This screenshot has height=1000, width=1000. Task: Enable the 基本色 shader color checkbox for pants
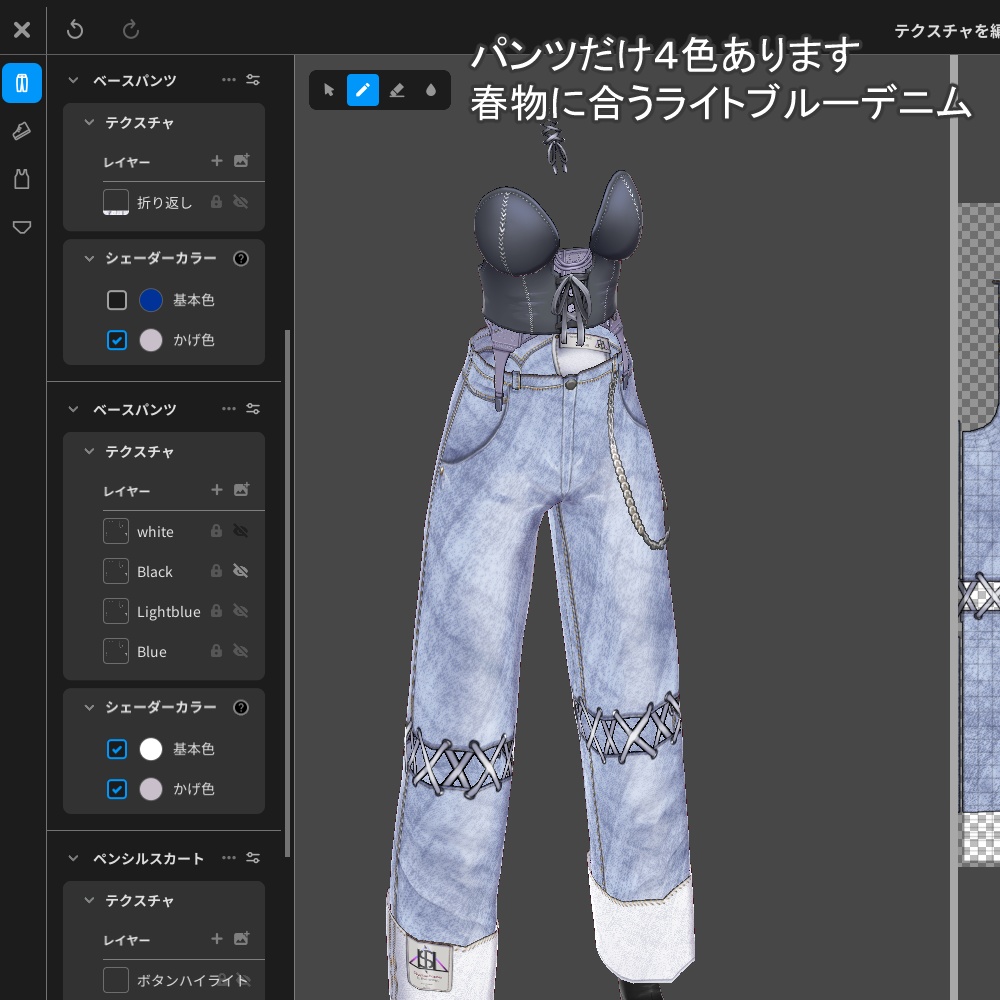pyautogui.click(x=117, y=749)
